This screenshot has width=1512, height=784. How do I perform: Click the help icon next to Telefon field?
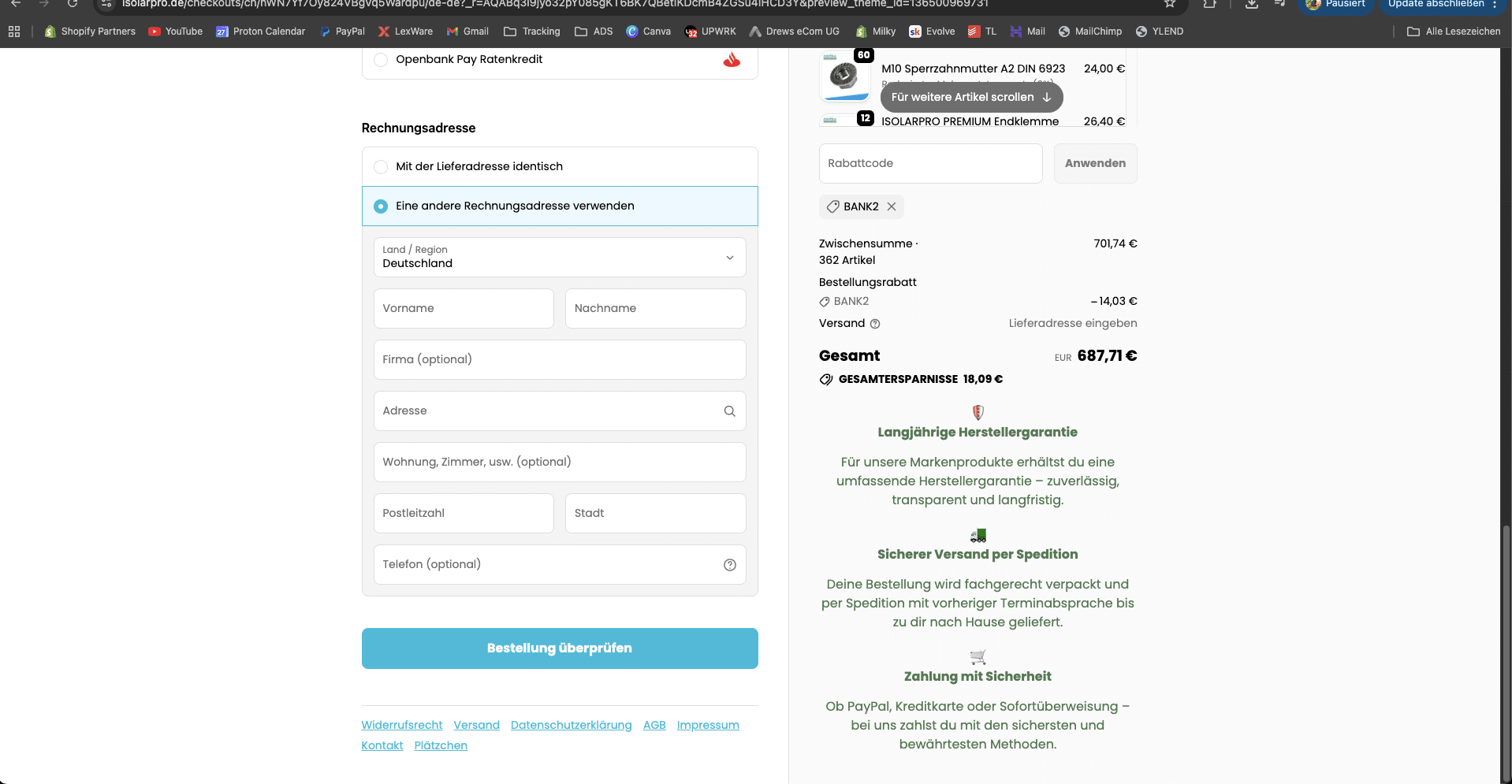tap(729, 564)
